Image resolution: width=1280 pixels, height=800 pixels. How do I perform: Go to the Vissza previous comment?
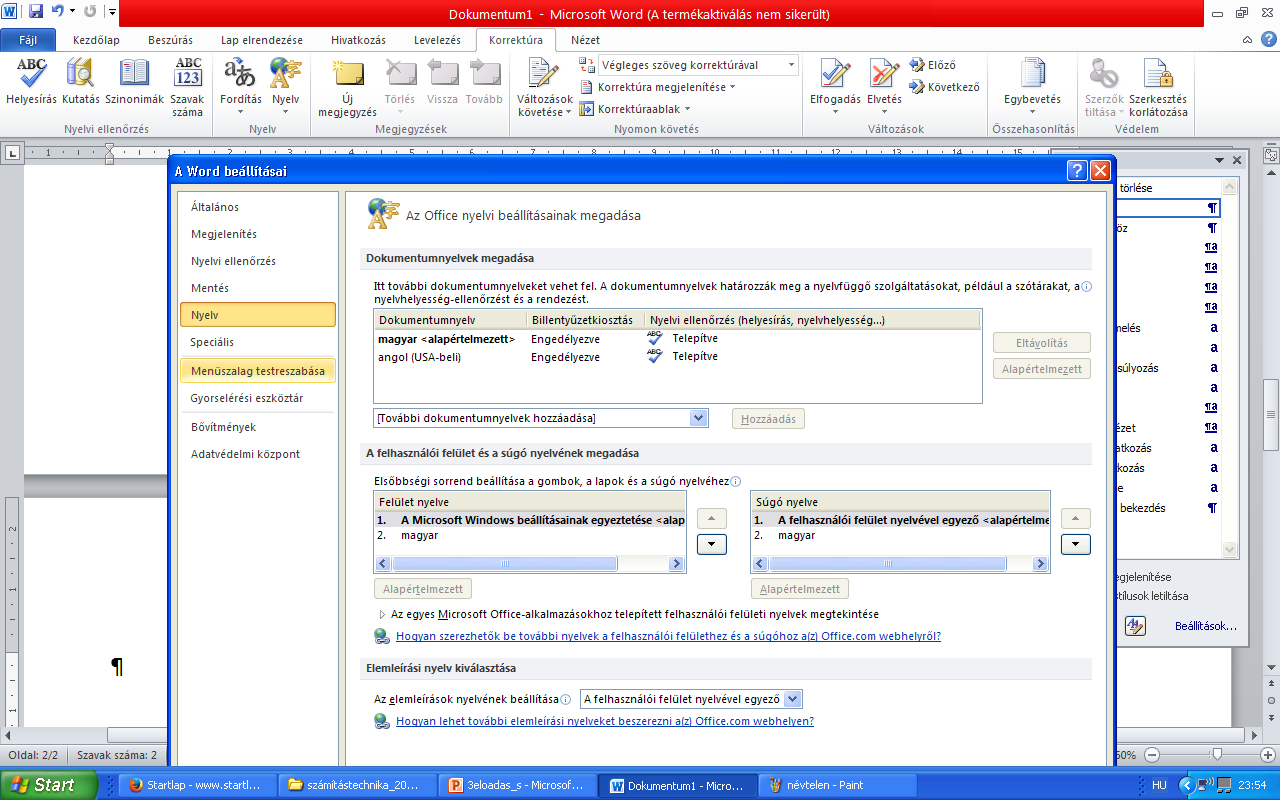click(x=442, y=81)
